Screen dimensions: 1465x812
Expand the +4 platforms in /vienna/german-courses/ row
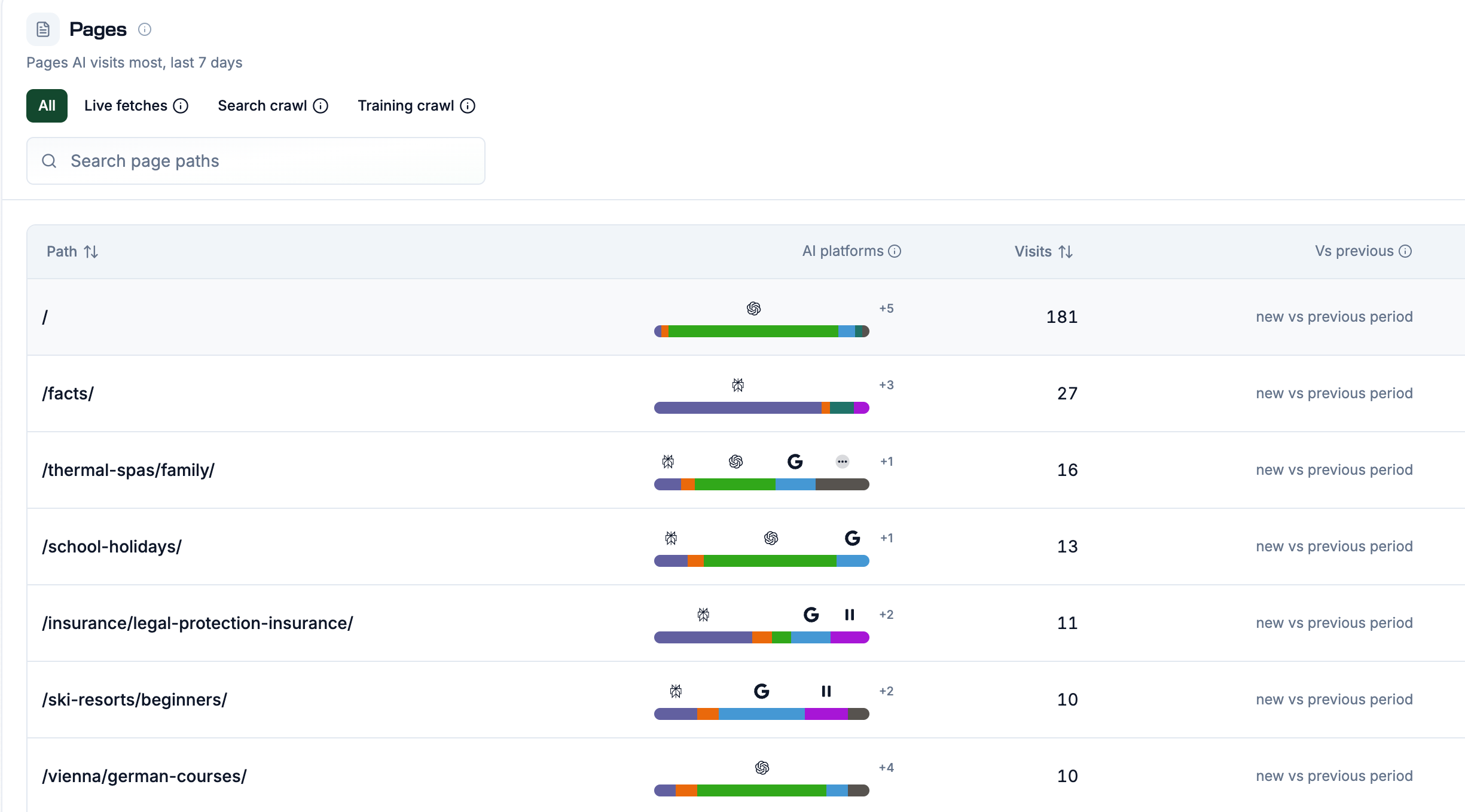[x=886, y=768]
